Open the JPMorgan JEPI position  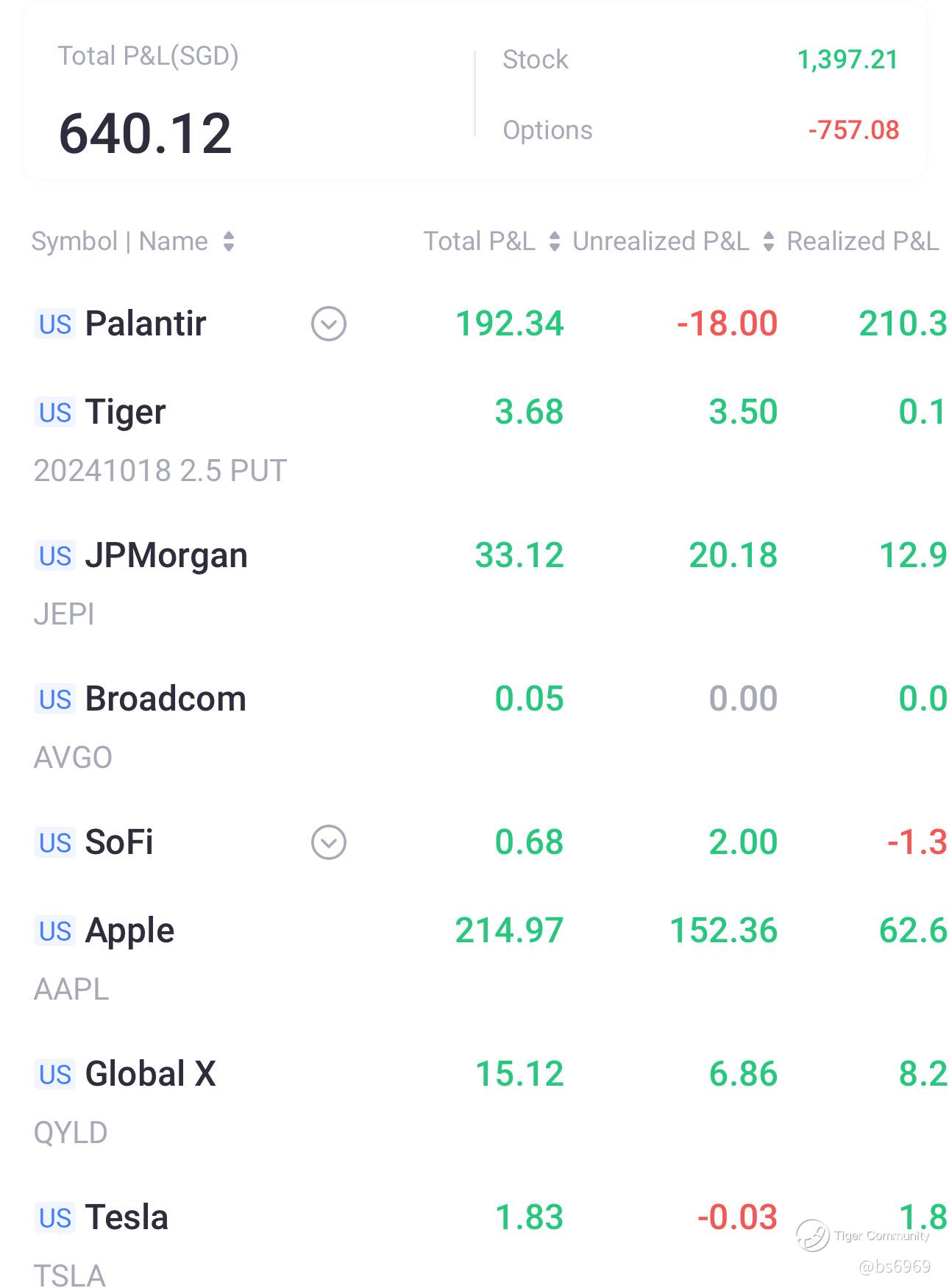coord(166,556)
